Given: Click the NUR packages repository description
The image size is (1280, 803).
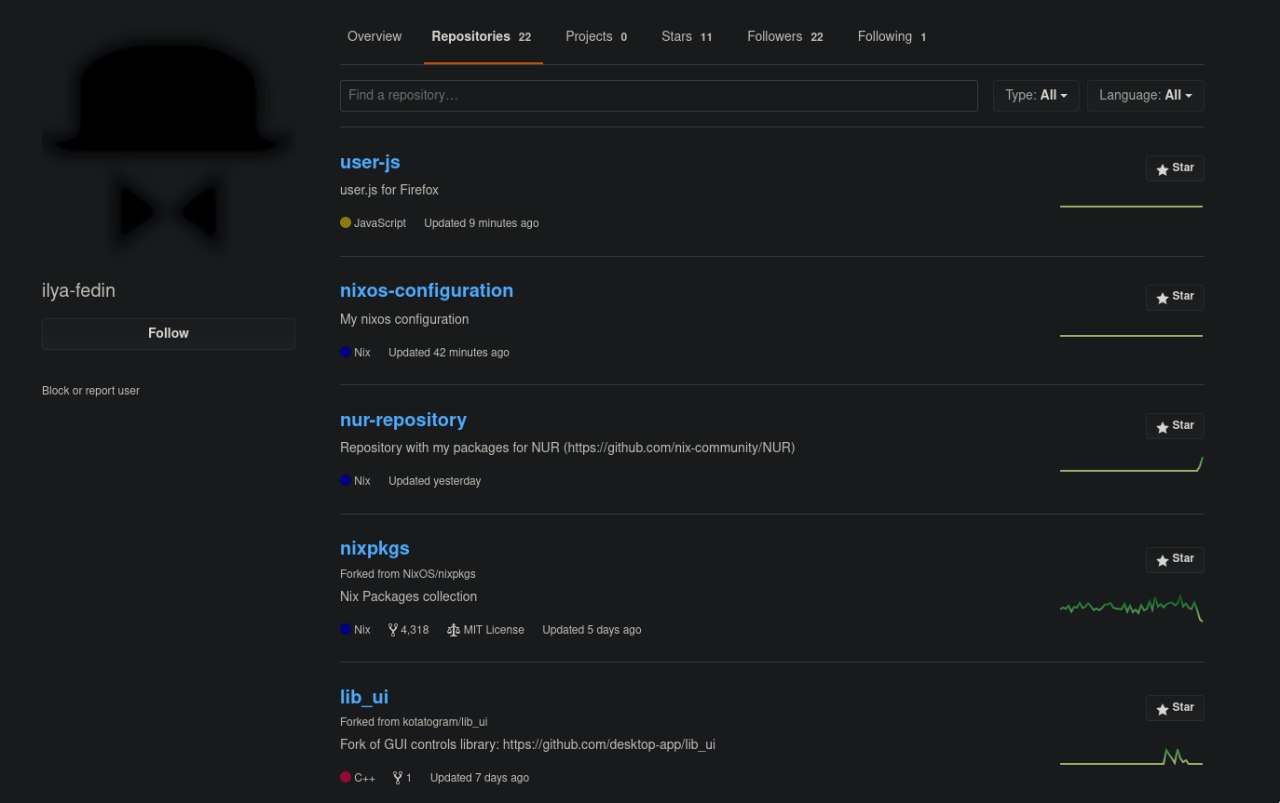Looking at the screenshot, I should (567, 448).
